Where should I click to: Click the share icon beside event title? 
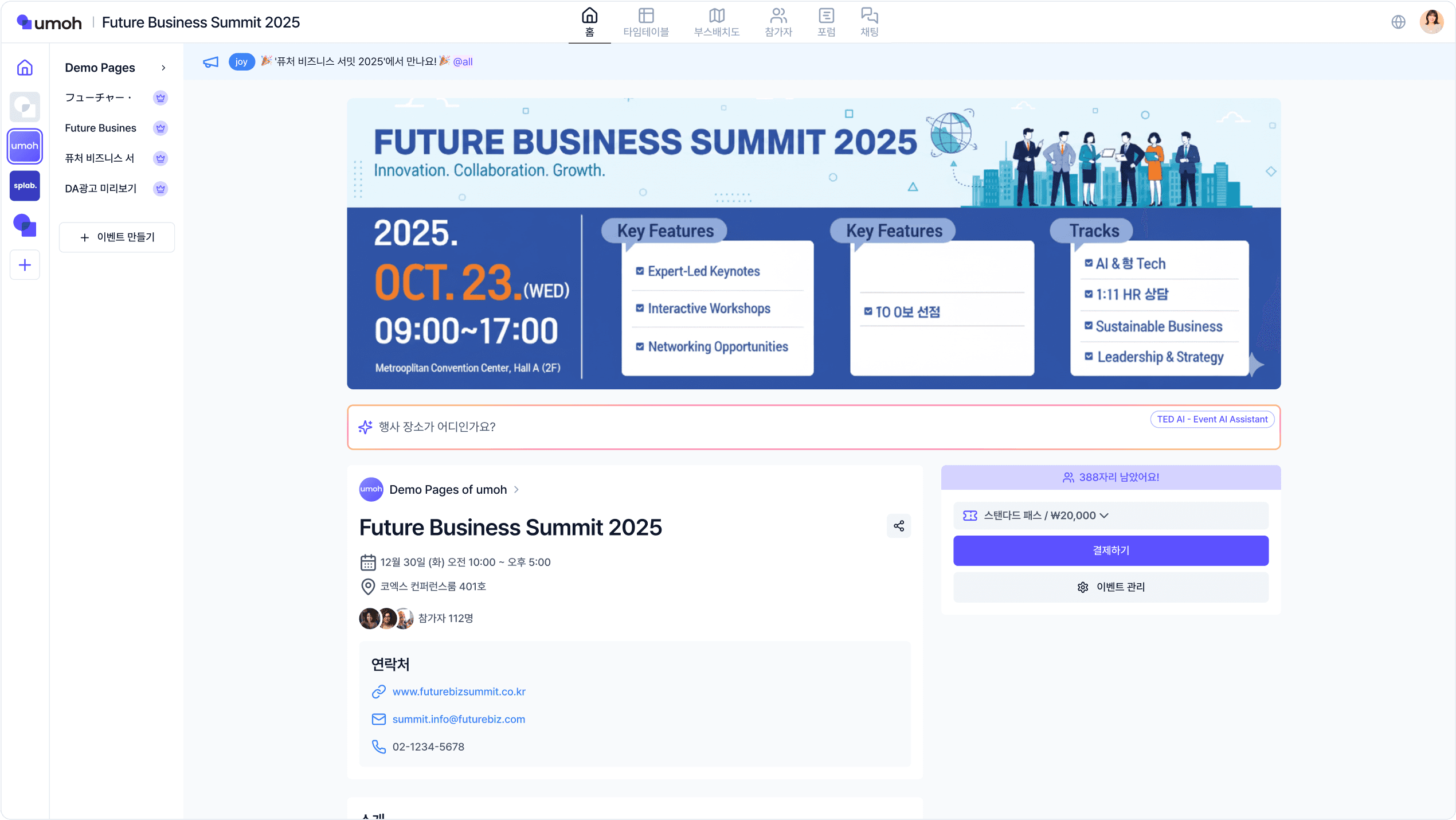[898, 526]
